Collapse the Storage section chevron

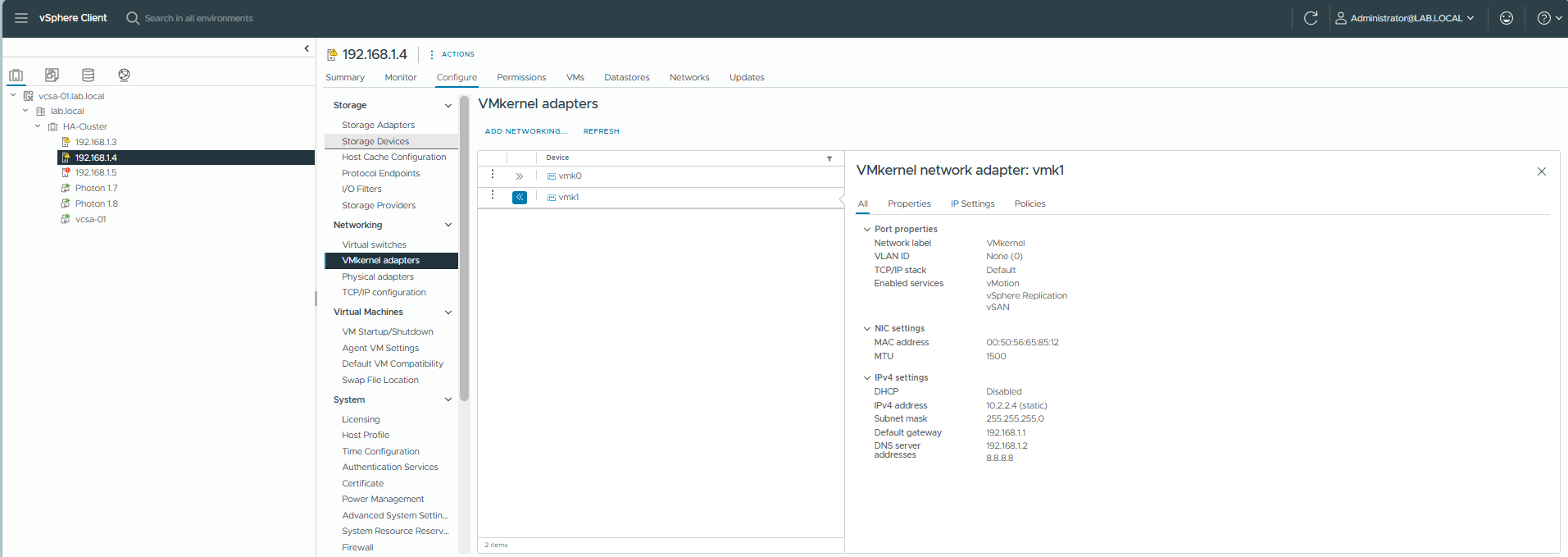pos(448,105)
